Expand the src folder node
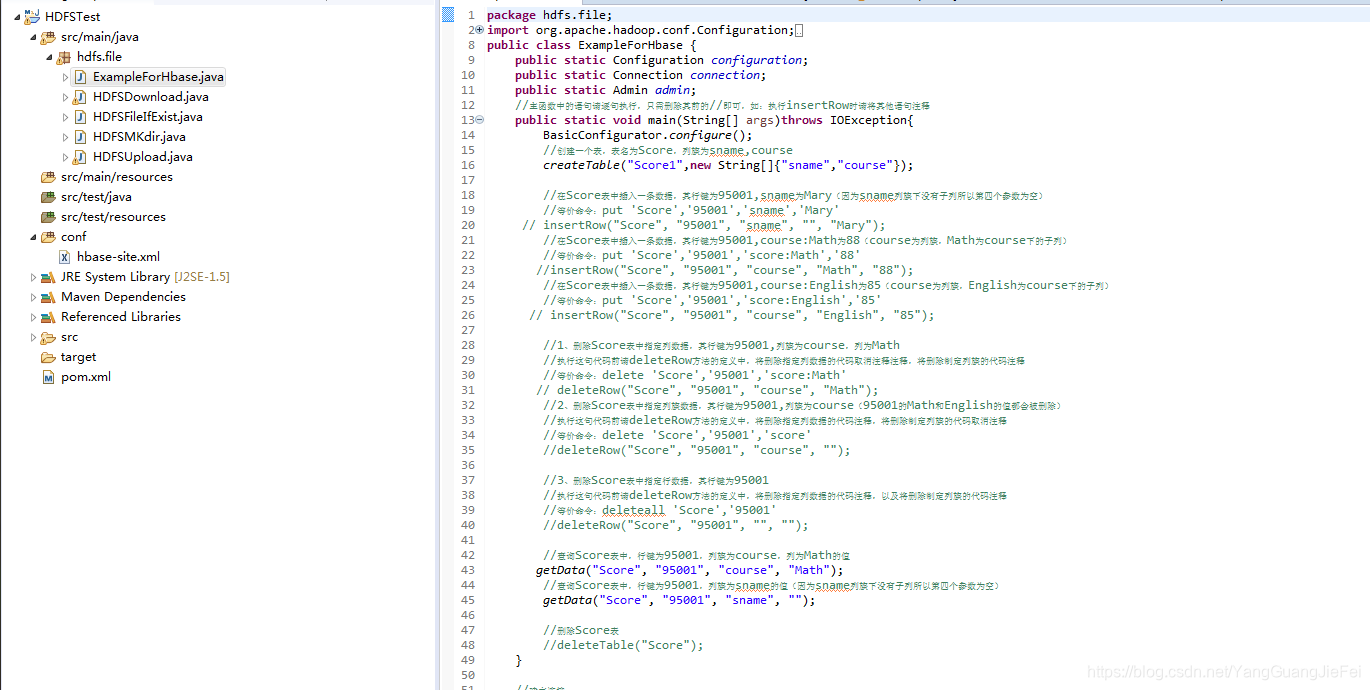 33,337
